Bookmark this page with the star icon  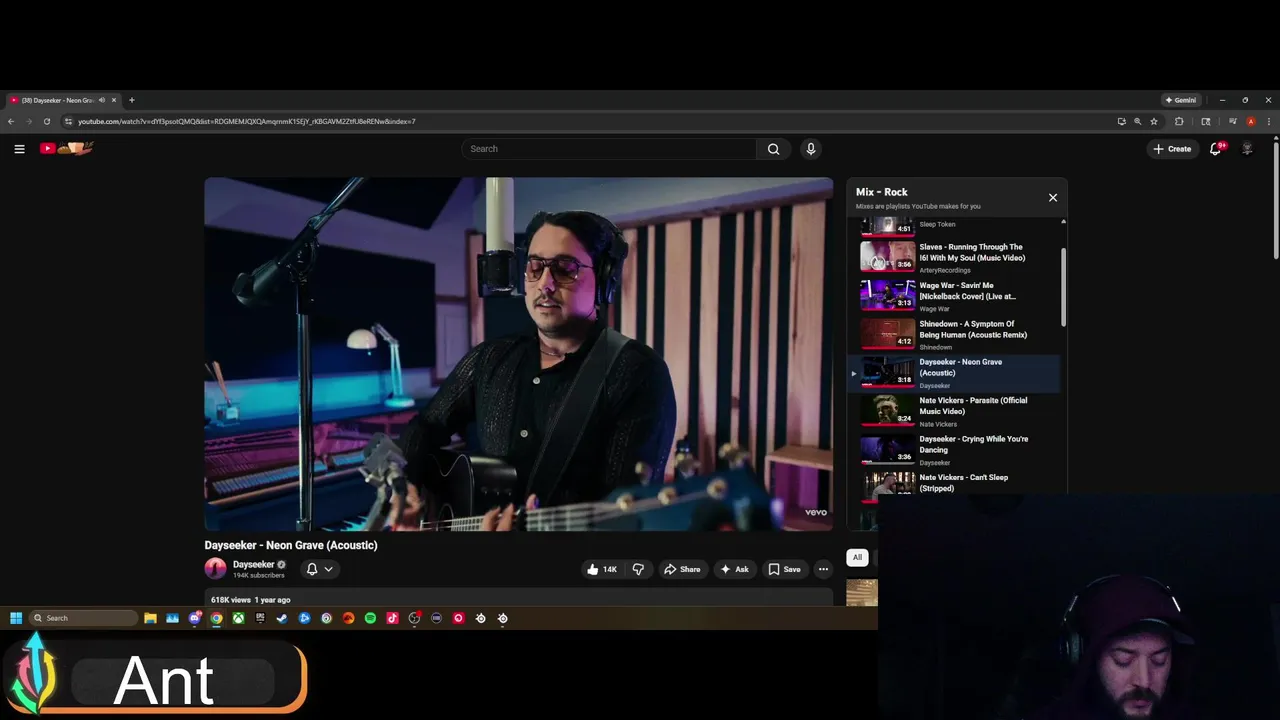pos(1154,121)
